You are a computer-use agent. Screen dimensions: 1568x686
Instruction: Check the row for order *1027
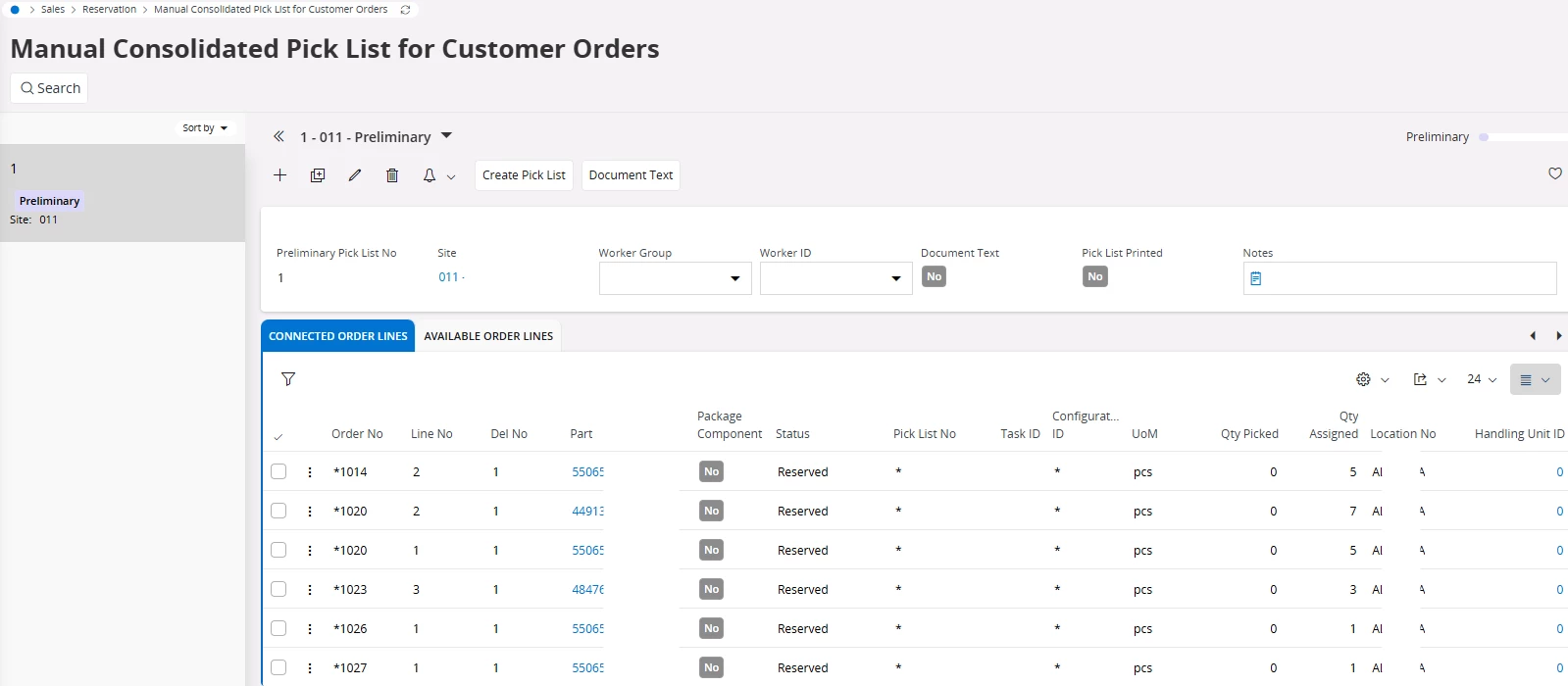(x=278, y=667)
